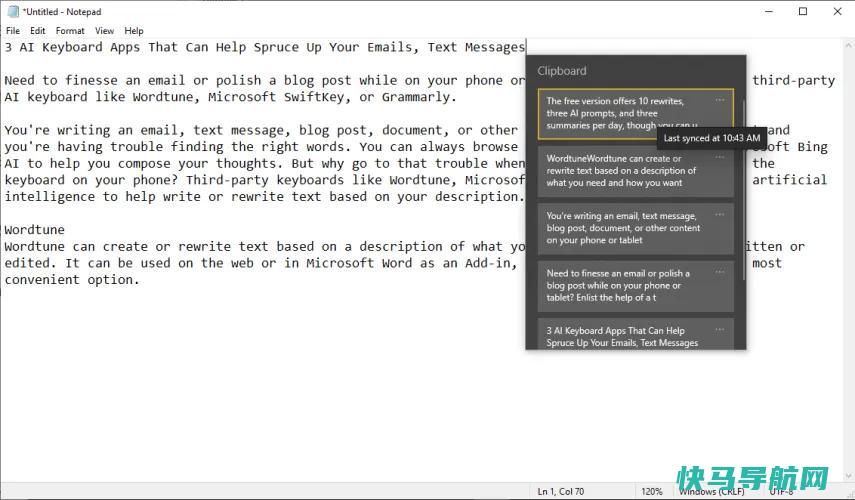Open the more options ellipsis on 'The free version' clipboard item
Viewport: 855px width, 500px height.
click(x=720, y=100)
